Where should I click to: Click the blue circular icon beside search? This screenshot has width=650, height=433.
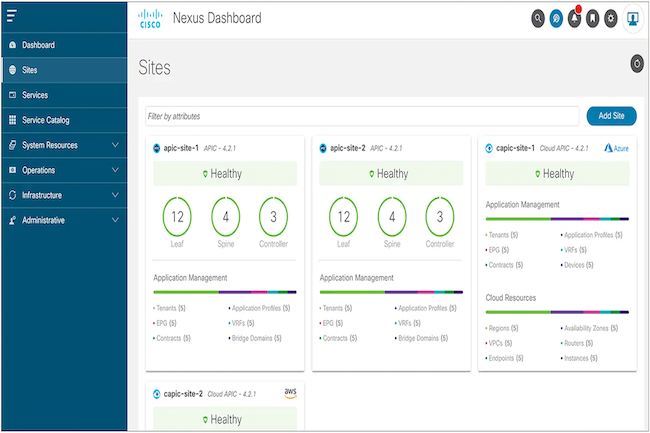click(x=556, y=19)
